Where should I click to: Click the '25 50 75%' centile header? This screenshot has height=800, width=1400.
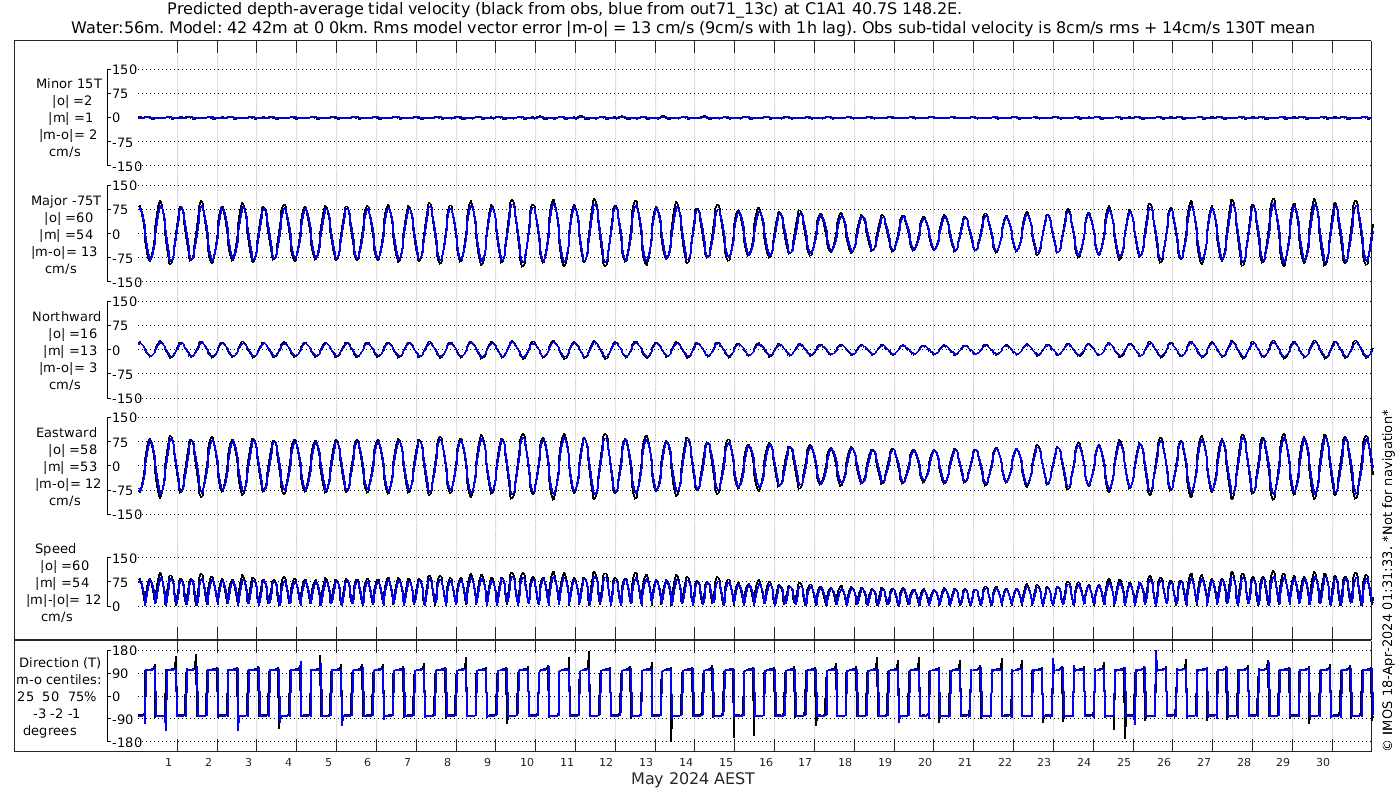58,697
